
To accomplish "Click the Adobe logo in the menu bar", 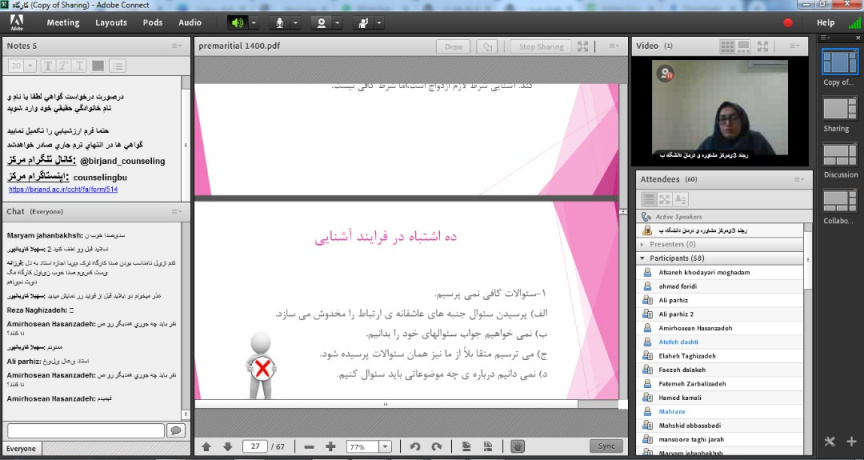I will 17,23.
